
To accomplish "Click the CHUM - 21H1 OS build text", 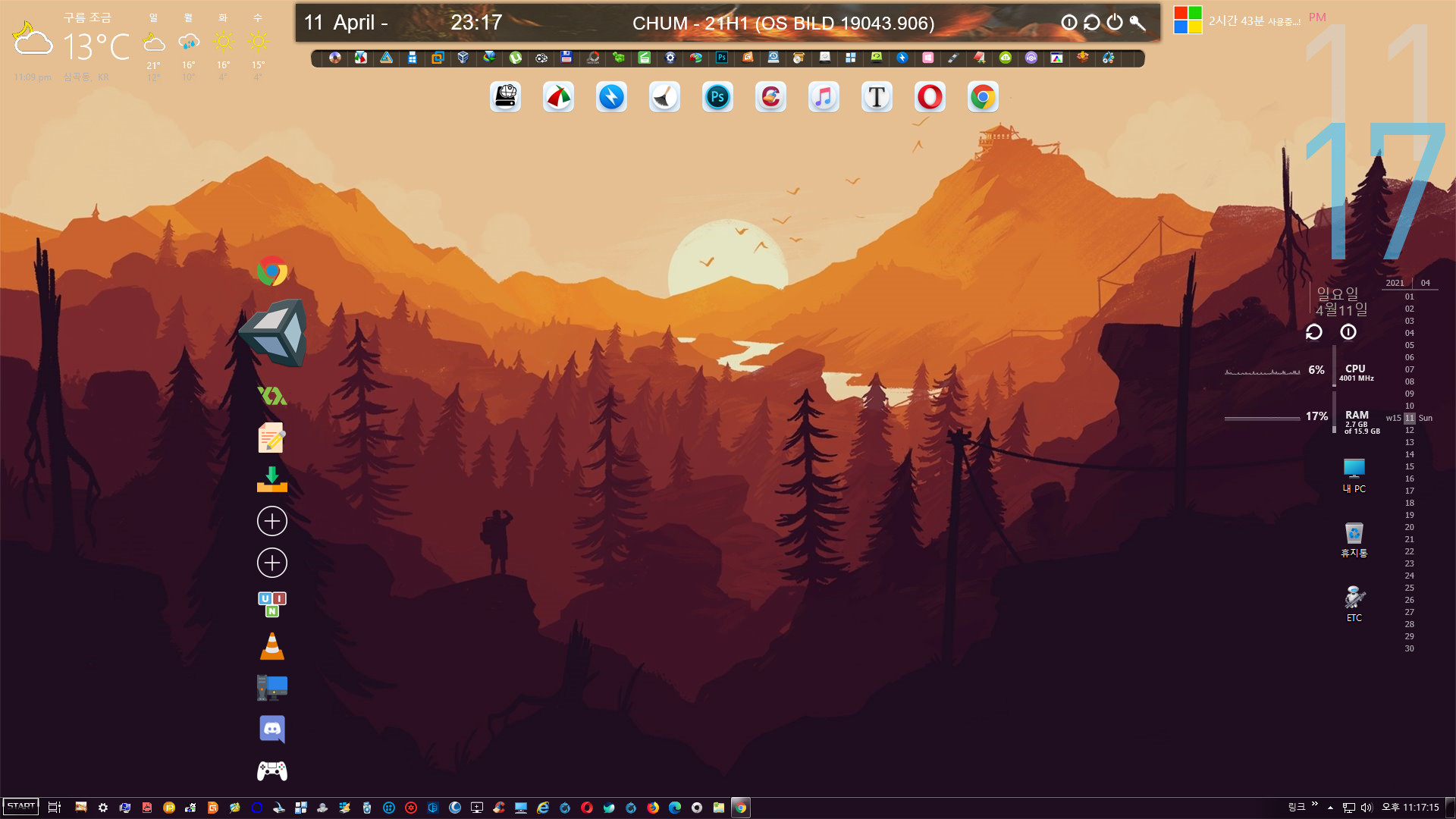I will (x=783, y=23).
